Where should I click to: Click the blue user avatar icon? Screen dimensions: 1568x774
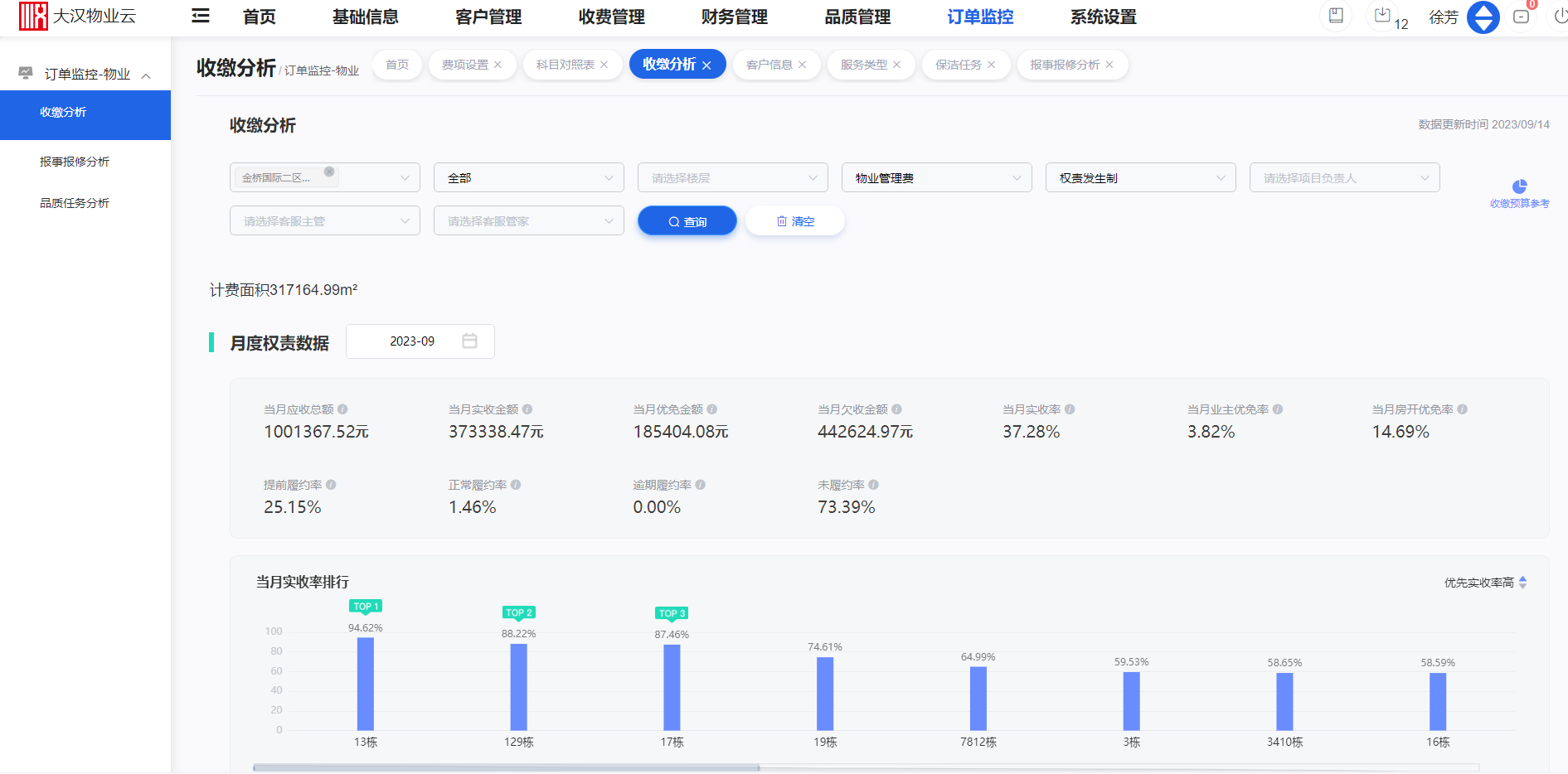point(1483,17)
